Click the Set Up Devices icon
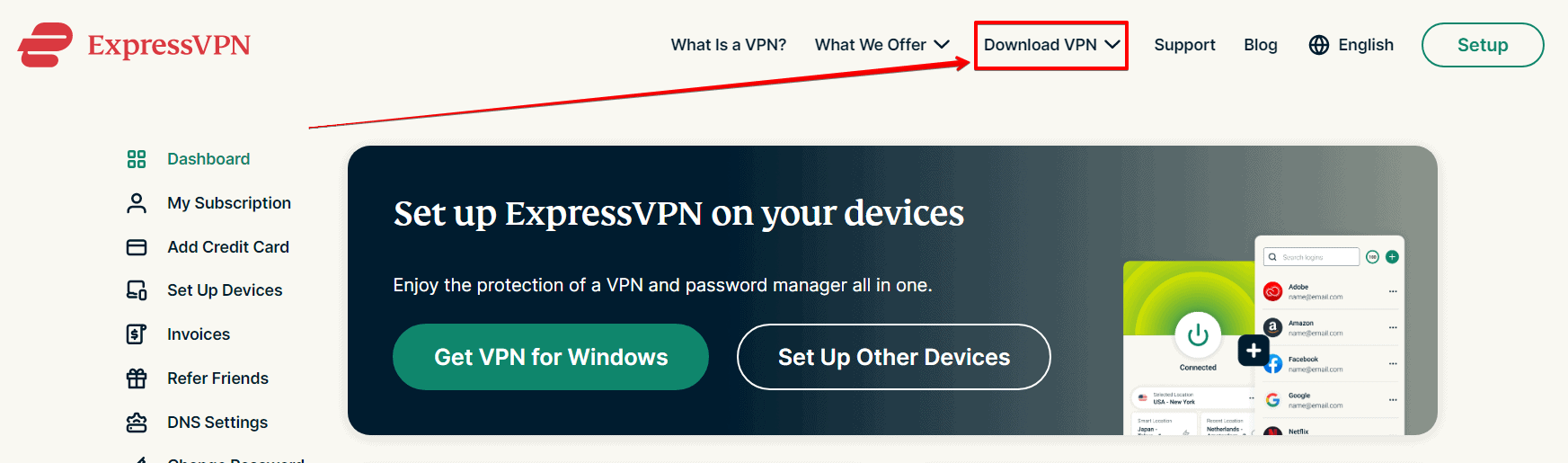This screenshot has width=1568, height=463. point(137,290)
